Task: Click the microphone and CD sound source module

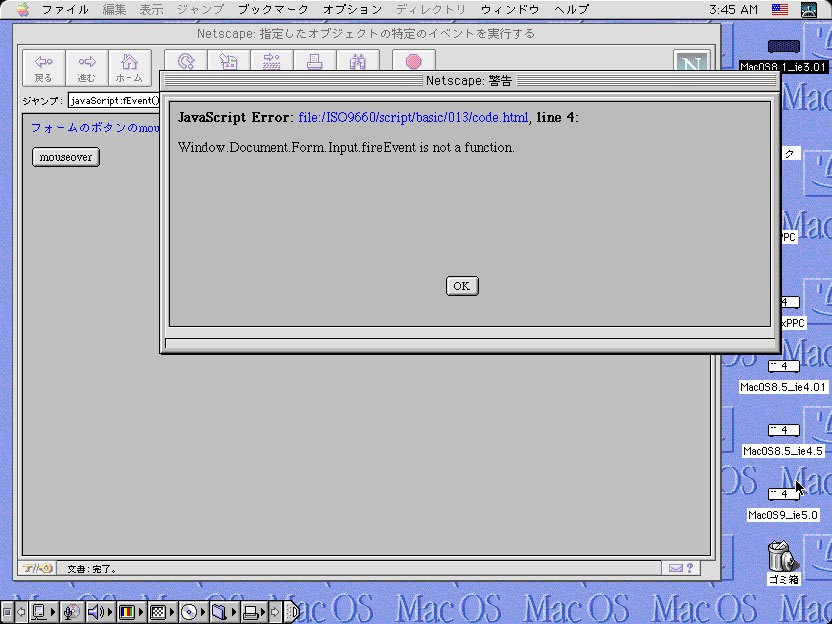Action: [x=72, y=612]
